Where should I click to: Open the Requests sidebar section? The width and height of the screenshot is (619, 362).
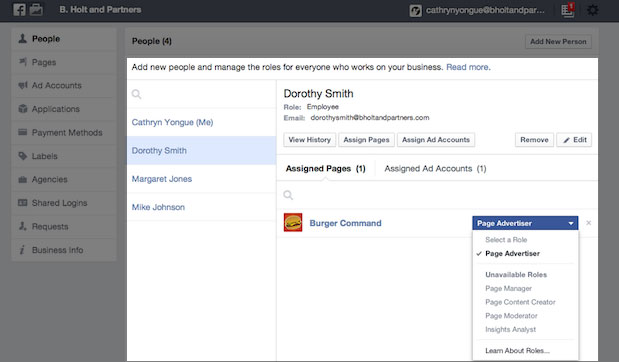click(64, 226)
